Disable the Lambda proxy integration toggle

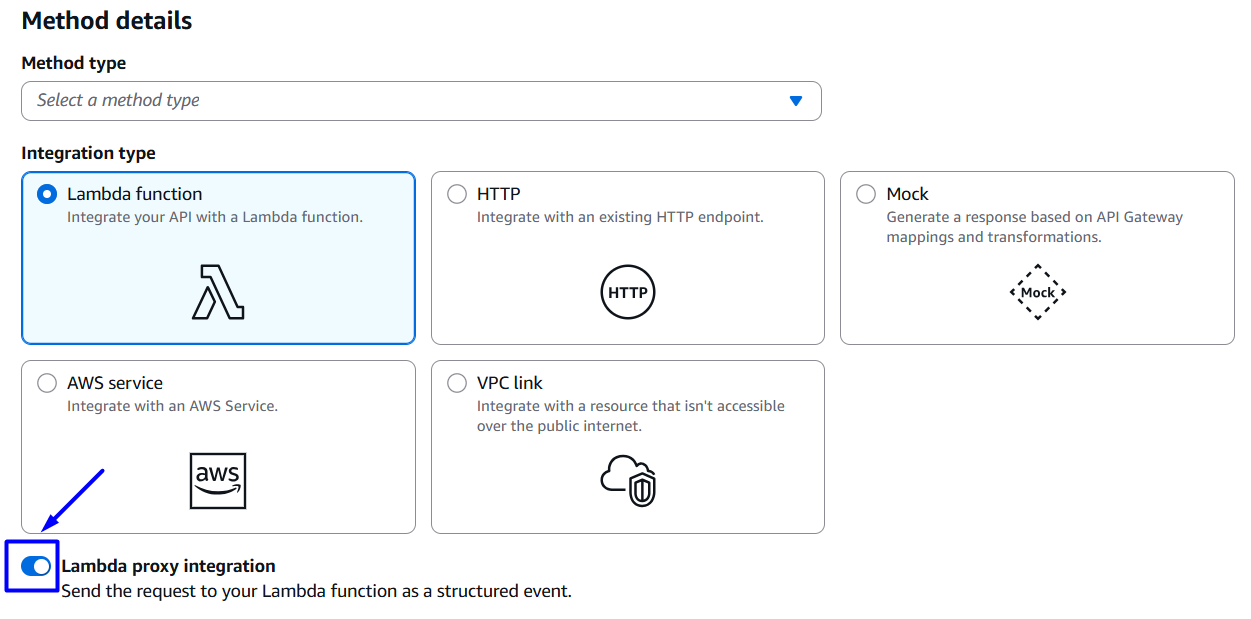(36, 567)
